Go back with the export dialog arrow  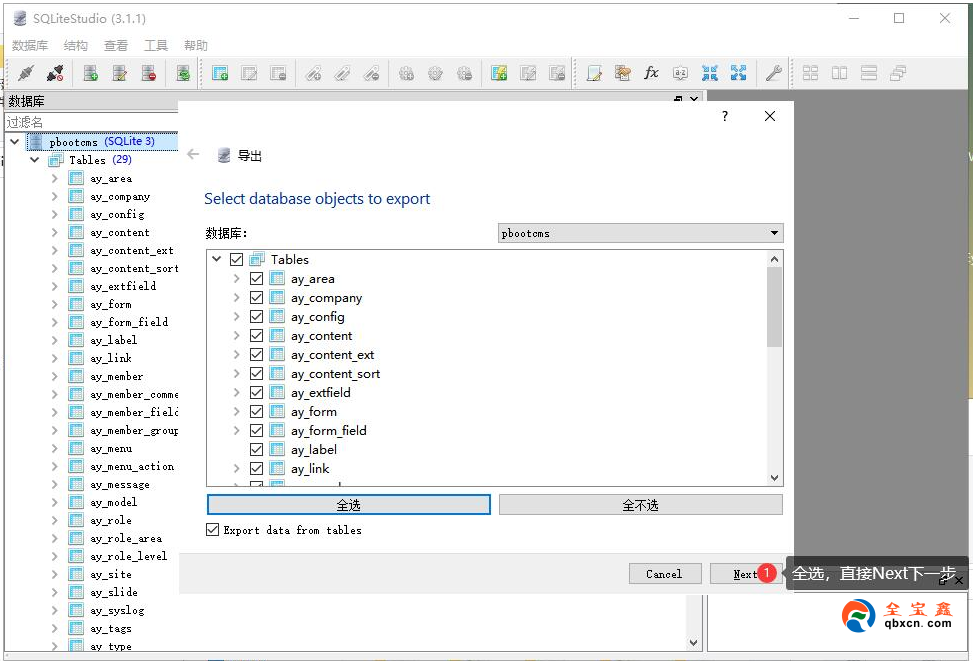(x=193, y=155)
